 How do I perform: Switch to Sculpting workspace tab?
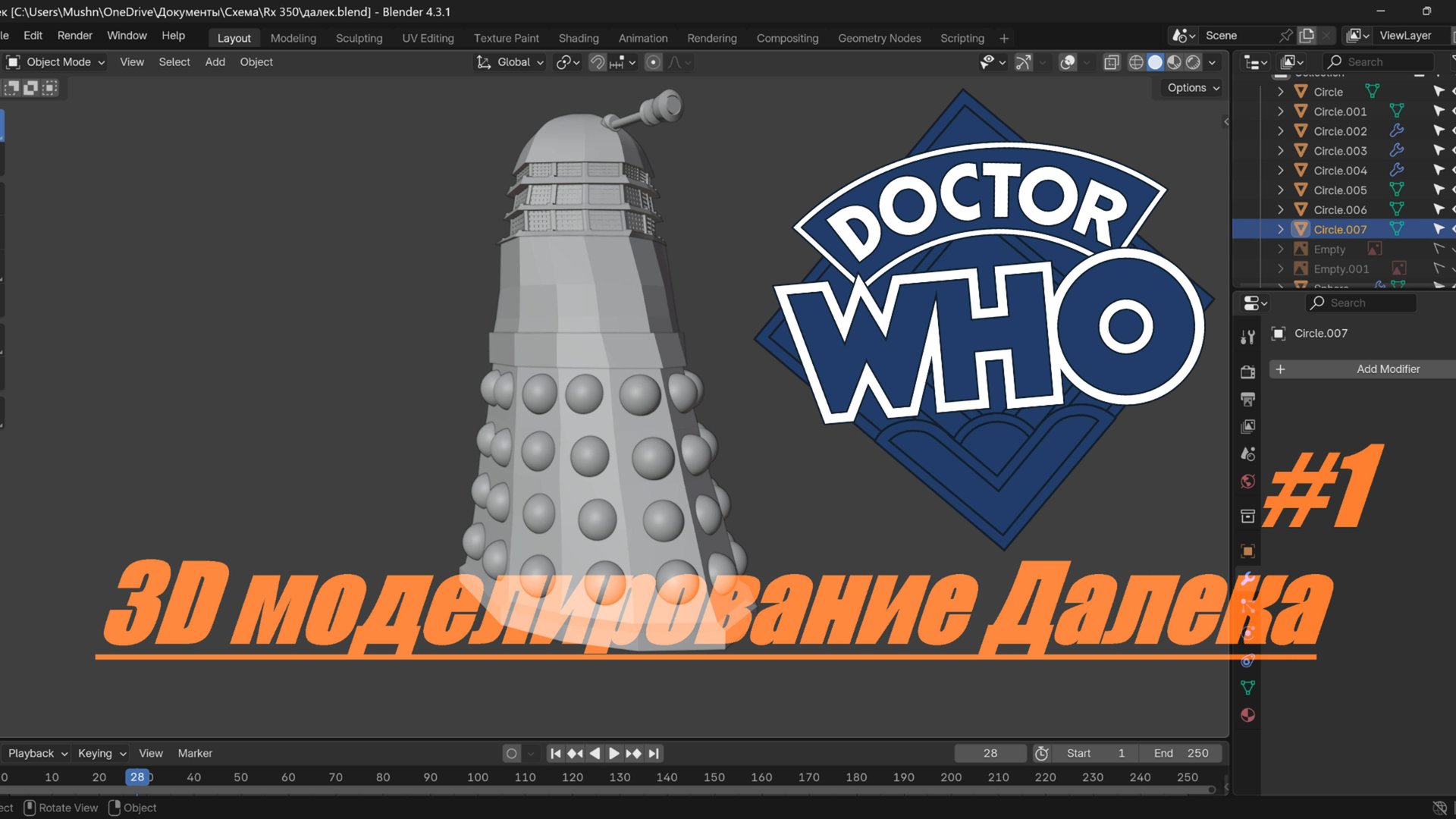click(x=359, y=38)
